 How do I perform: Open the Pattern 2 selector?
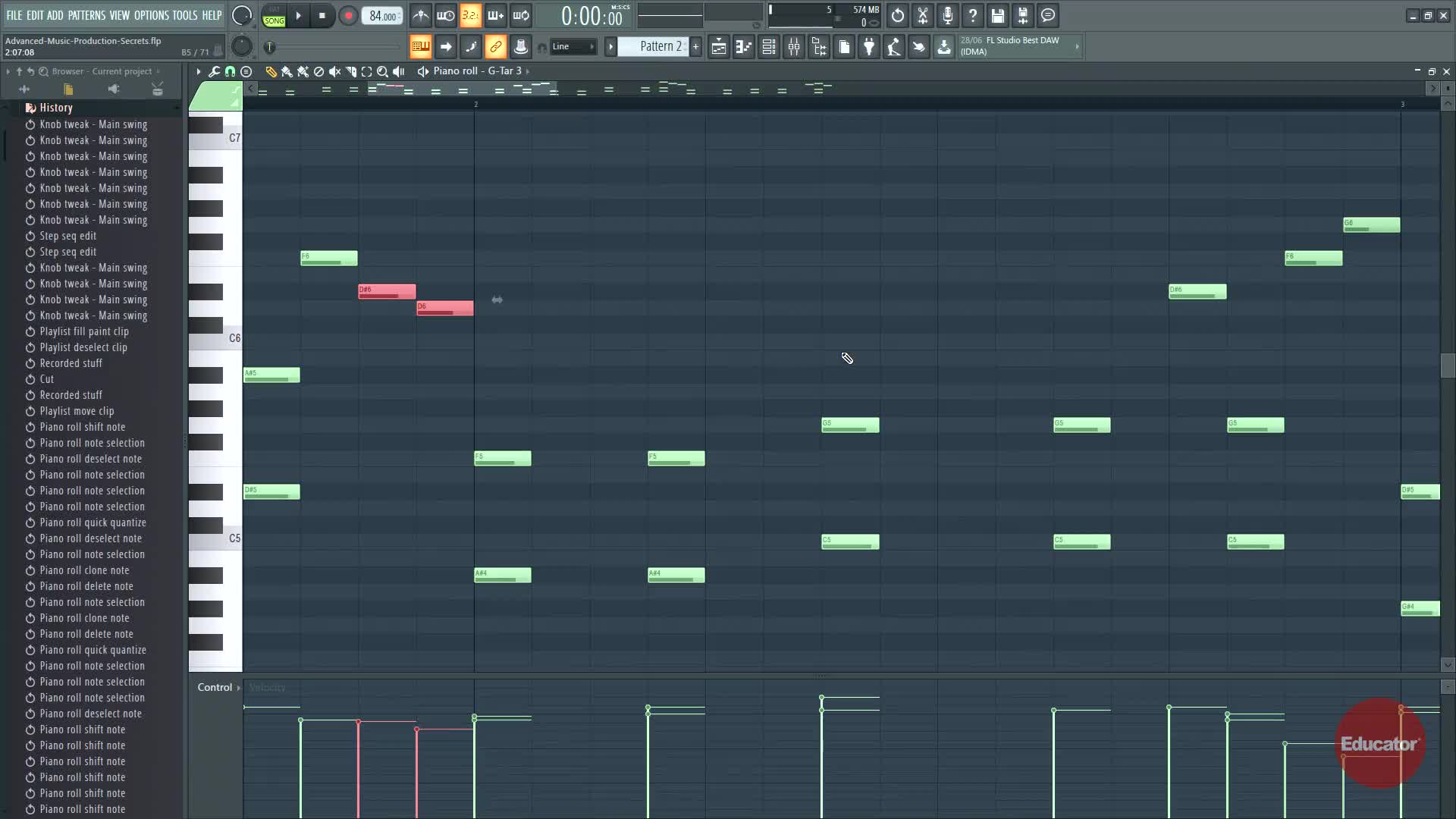(657, 46)
